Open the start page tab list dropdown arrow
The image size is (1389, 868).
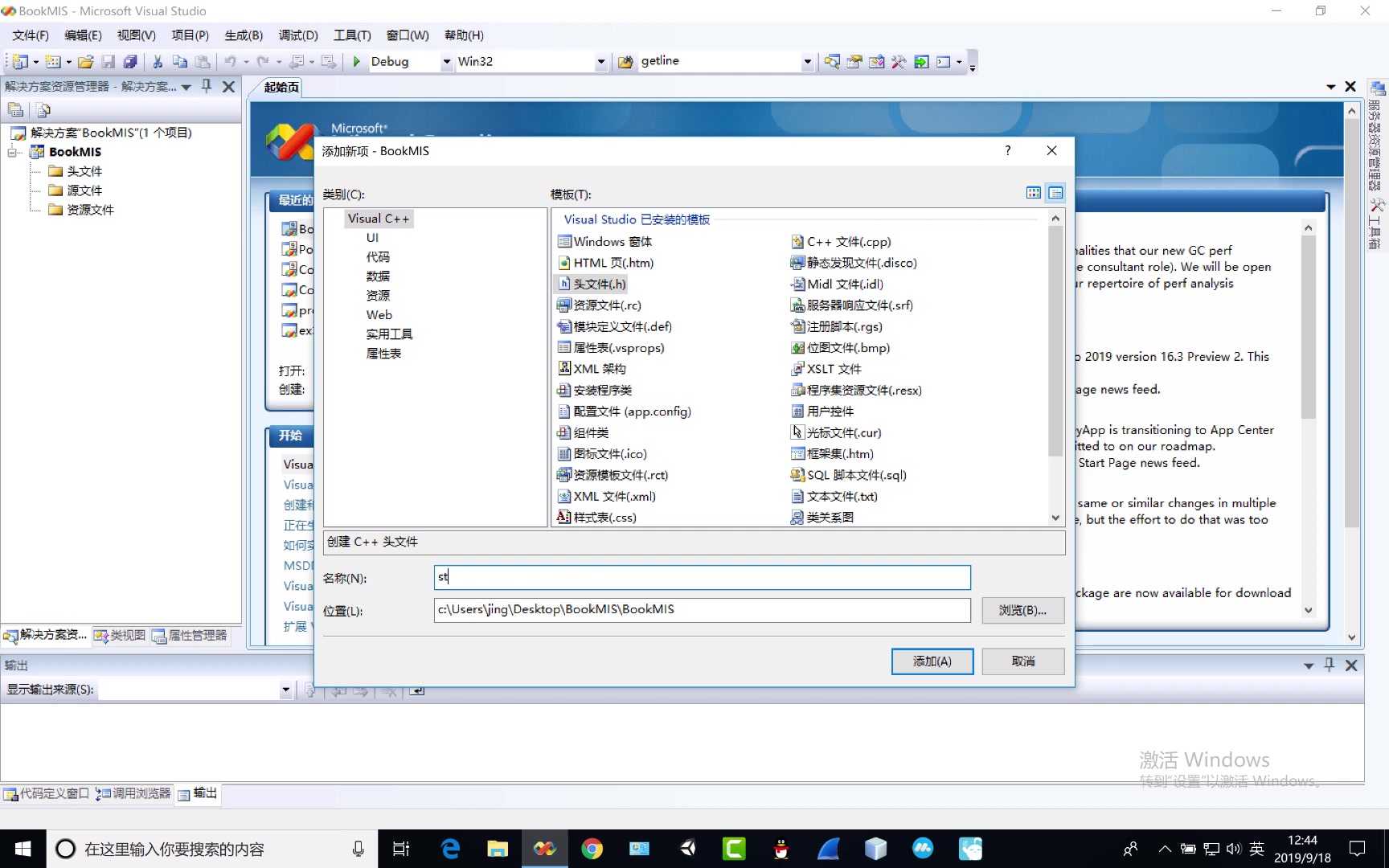[x=1331, y=87]
